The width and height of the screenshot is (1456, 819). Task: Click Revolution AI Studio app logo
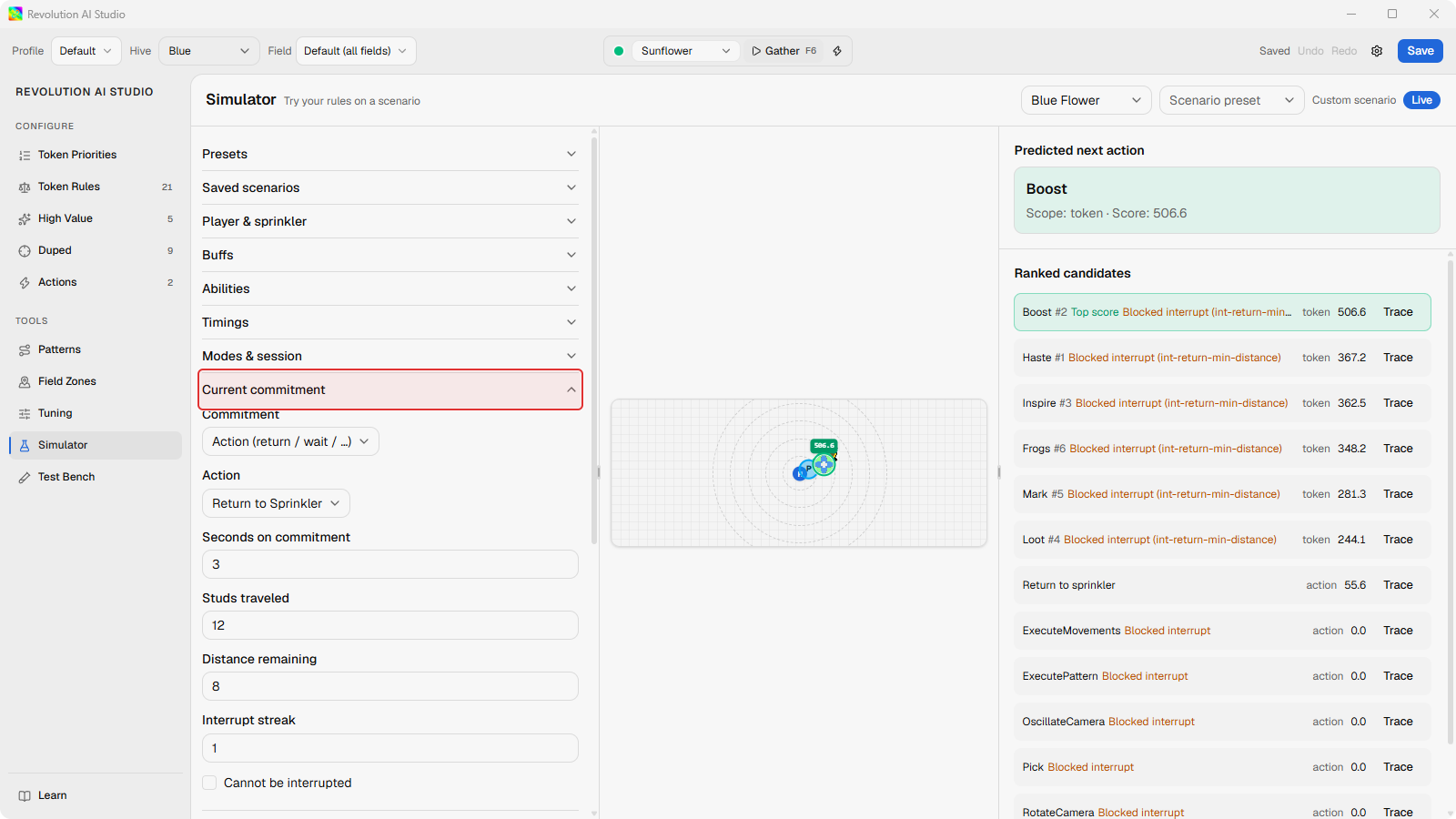pyautogui.click(x=15, y=14)
